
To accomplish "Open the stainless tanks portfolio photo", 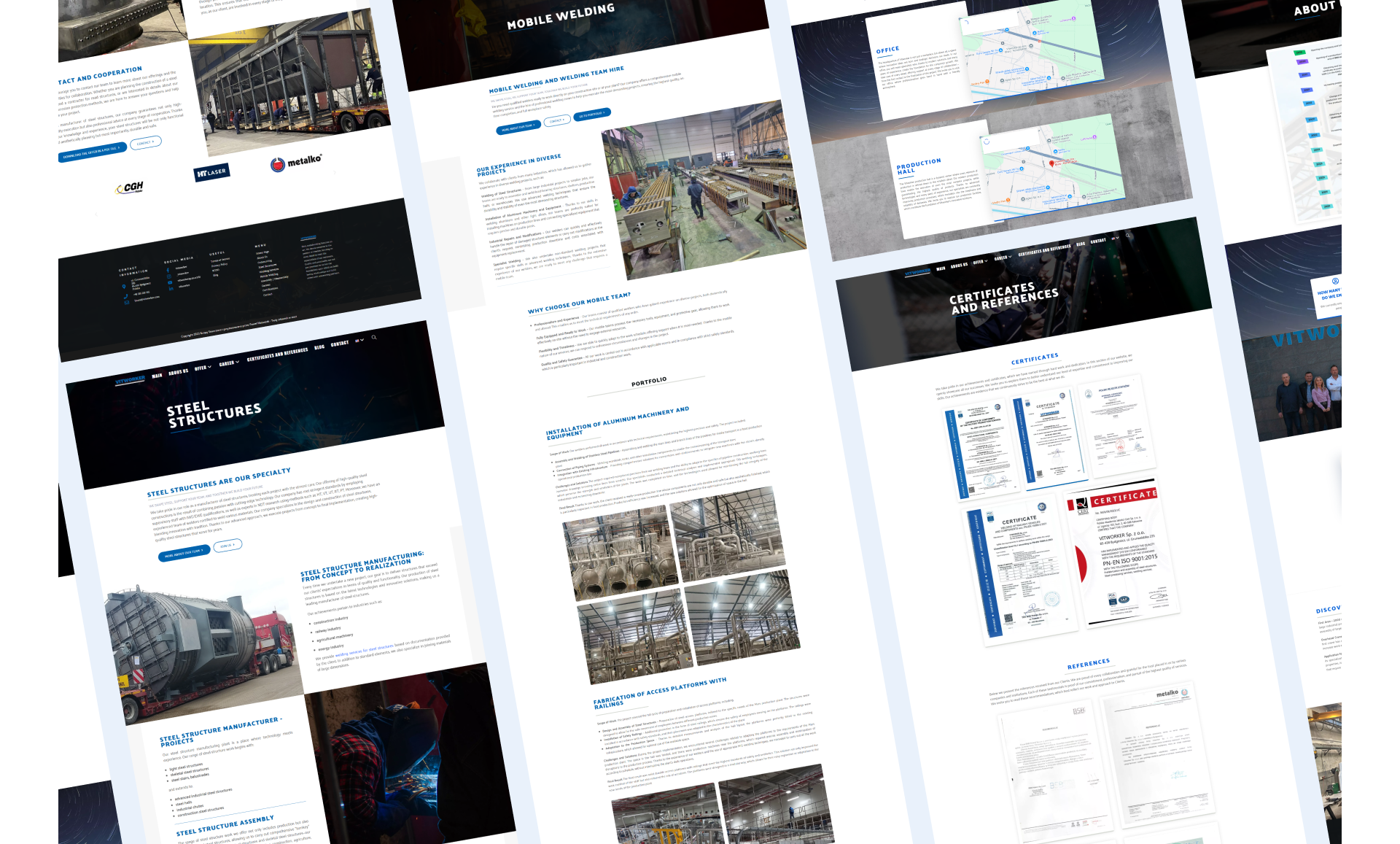I will point(621,552).
